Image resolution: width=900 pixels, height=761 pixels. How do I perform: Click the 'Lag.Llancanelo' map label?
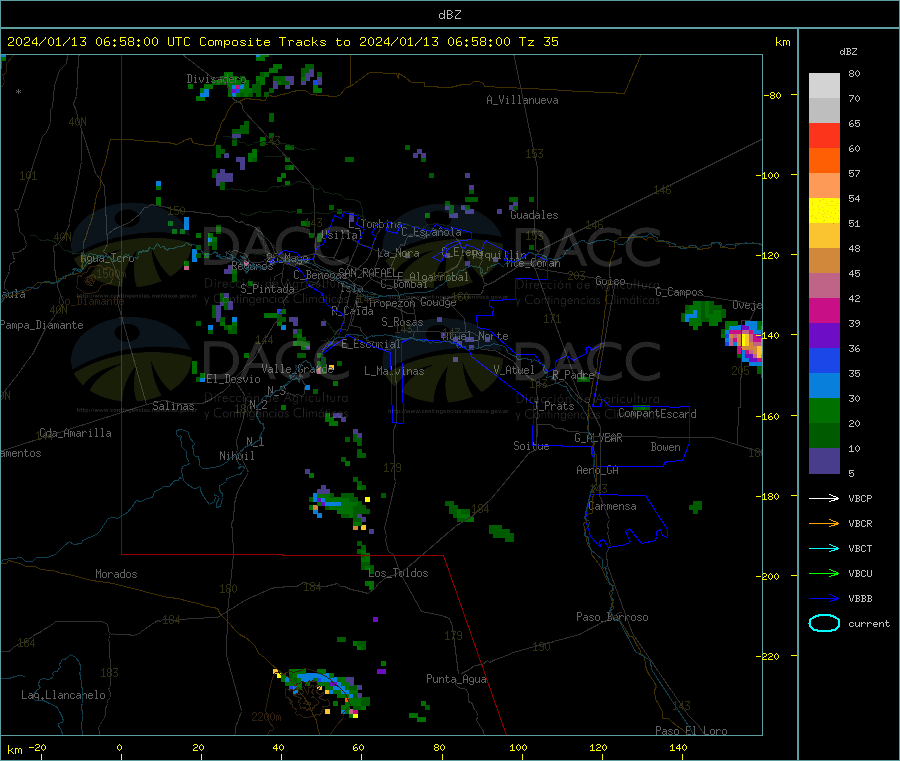point(63,695)
